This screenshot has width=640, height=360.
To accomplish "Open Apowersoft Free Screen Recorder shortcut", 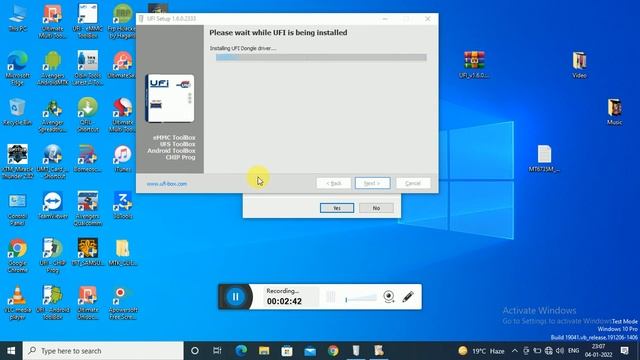I will click(x=122, y=302).
